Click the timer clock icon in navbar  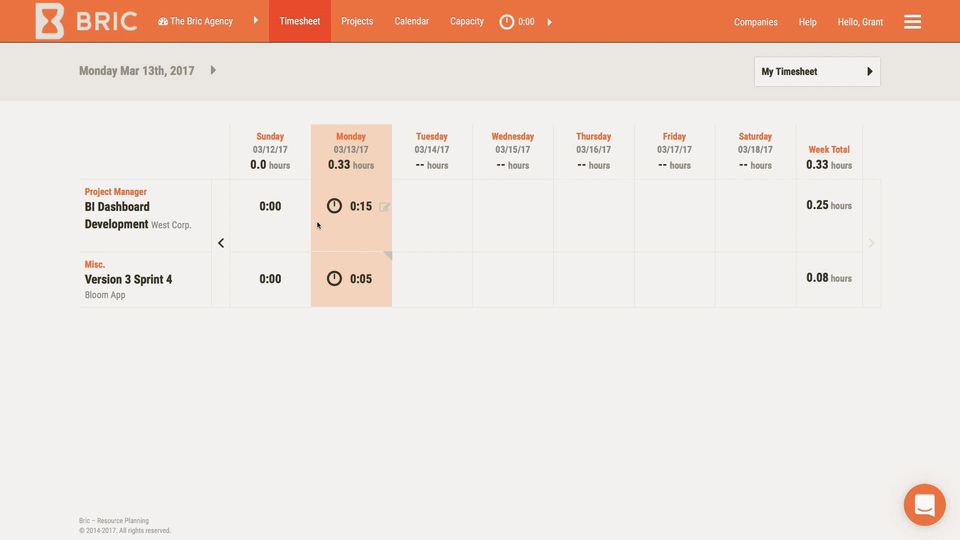(x=506, y=21)
